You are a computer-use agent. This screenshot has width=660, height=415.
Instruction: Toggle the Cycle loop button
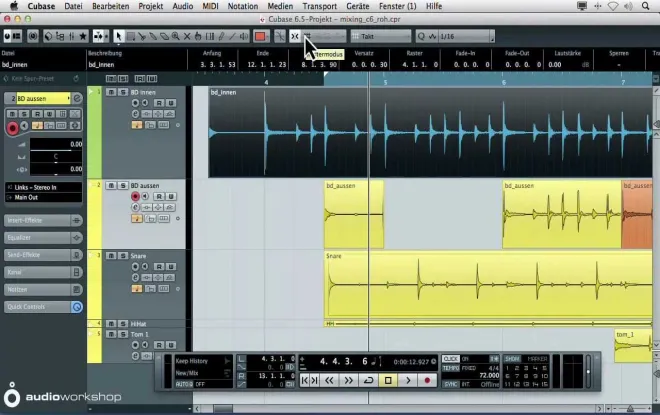tap(368, 380)
